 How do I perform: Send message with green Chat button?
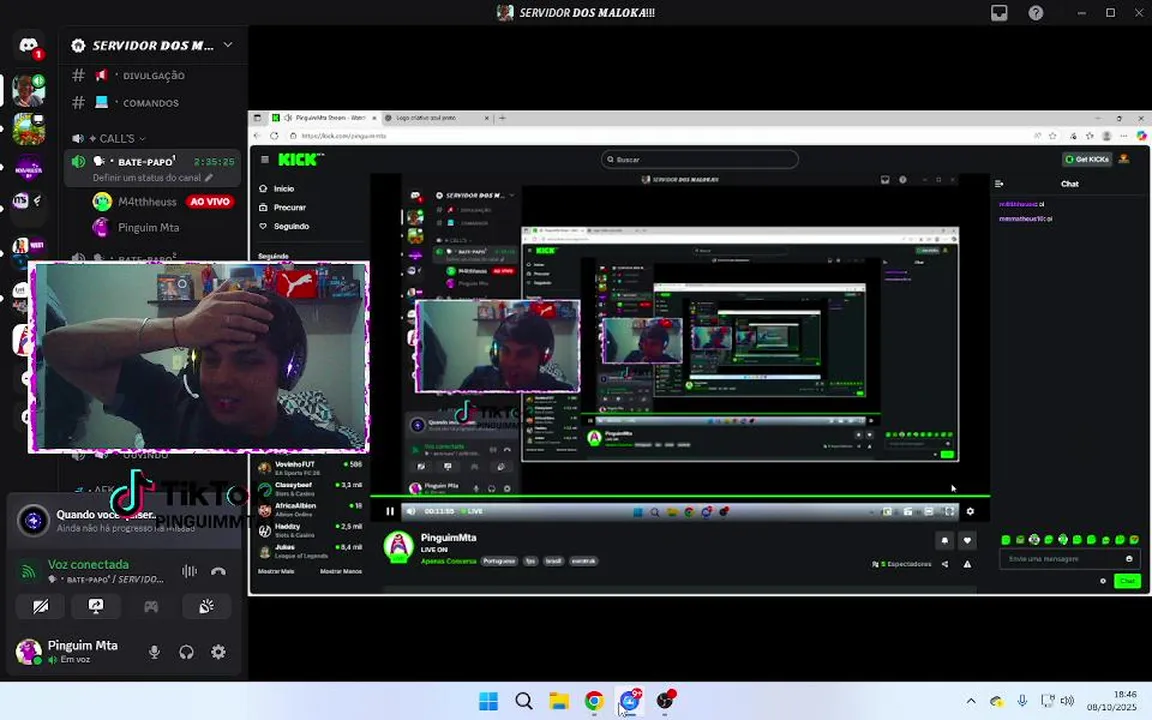[1127, 581]
